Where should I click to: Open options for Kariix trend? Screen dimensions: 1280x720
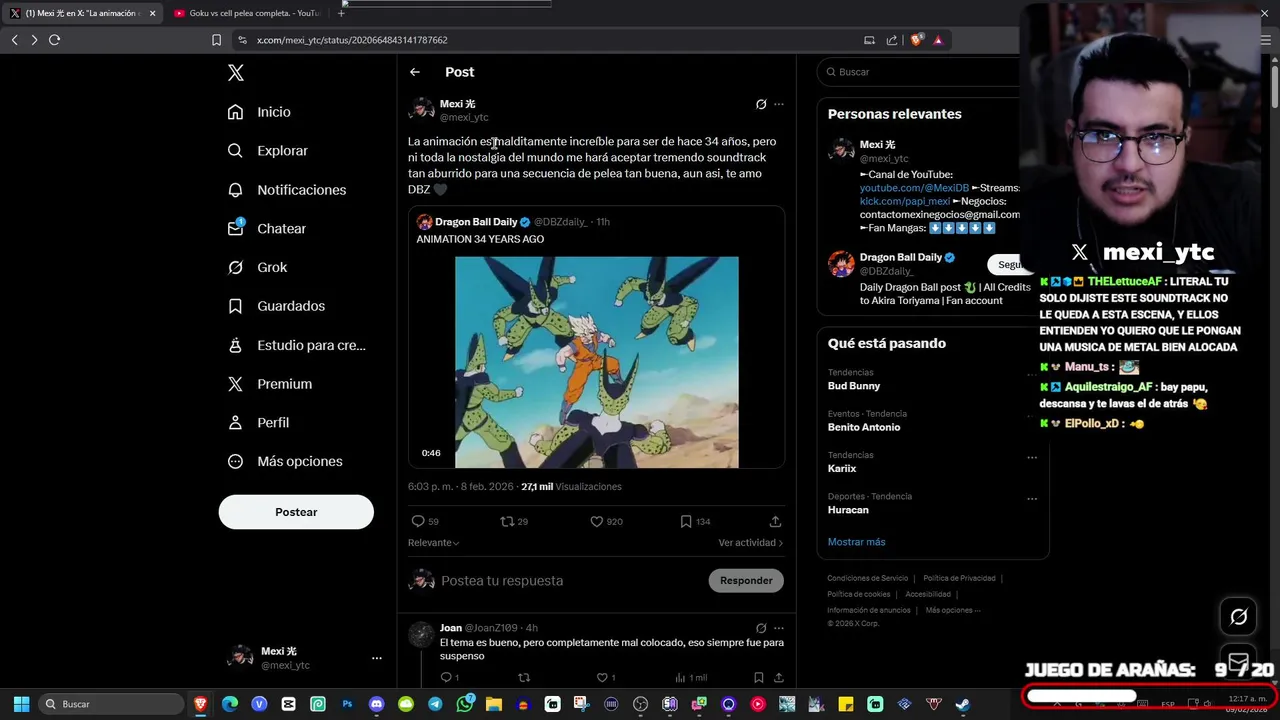[x=1032, y=458]
